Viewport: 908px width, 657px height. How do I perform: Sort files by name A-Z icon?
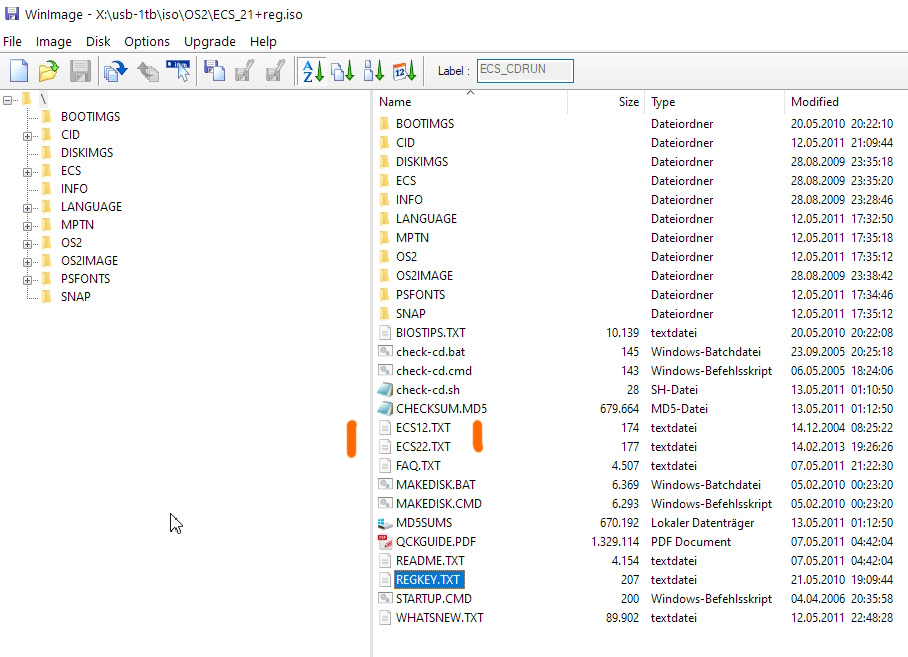[313, 71]
